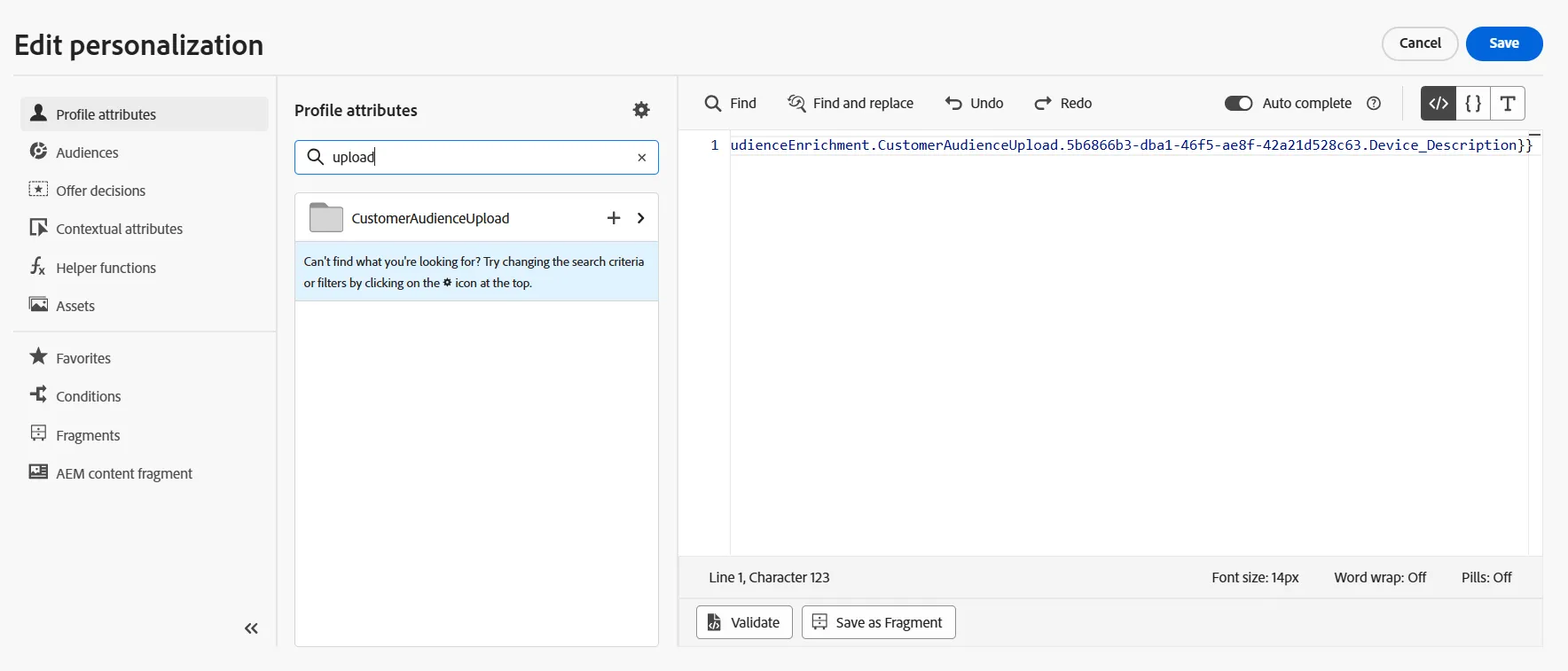Select Profile attributes in the sidebar
The image size is (1568, 671).
[x=145, y=114]
